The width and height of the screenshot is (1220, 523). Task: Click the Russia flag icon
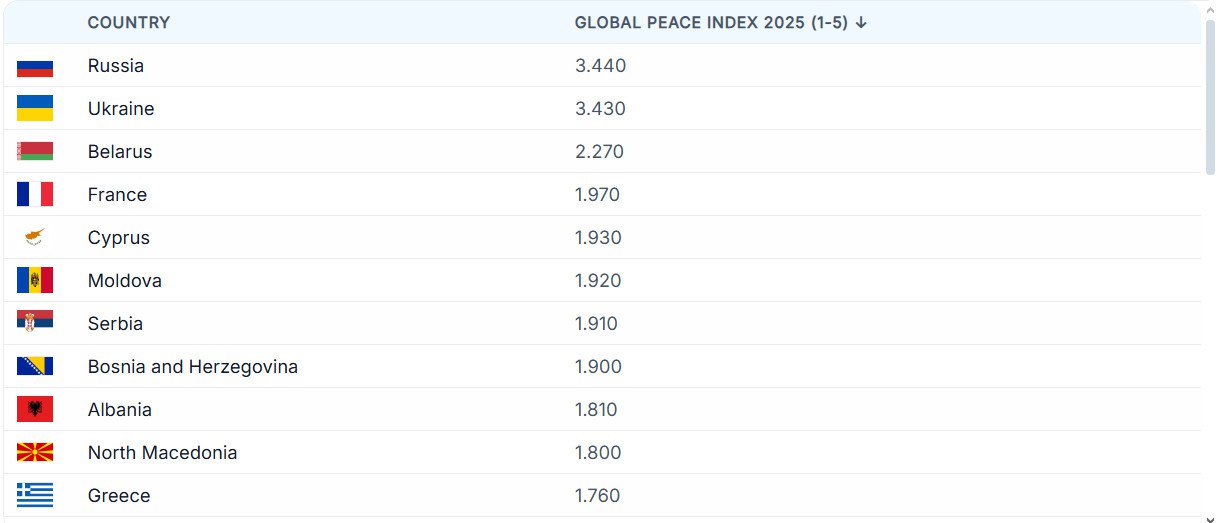[35, 67]
